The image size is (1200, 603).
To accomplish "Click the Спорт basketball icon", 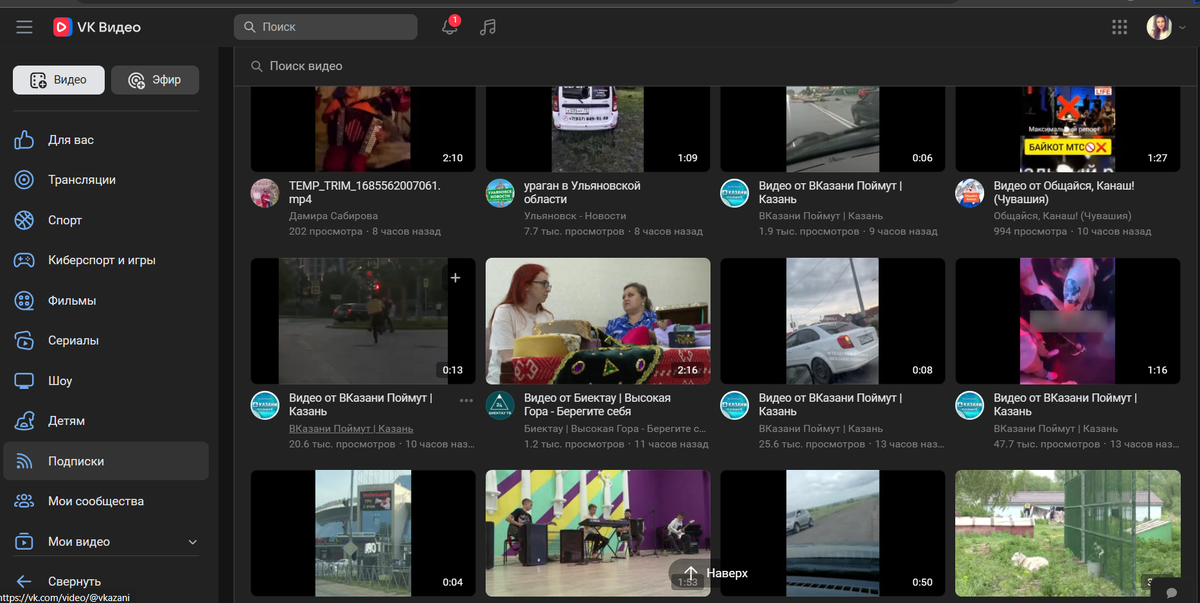I will coord(25,220).
